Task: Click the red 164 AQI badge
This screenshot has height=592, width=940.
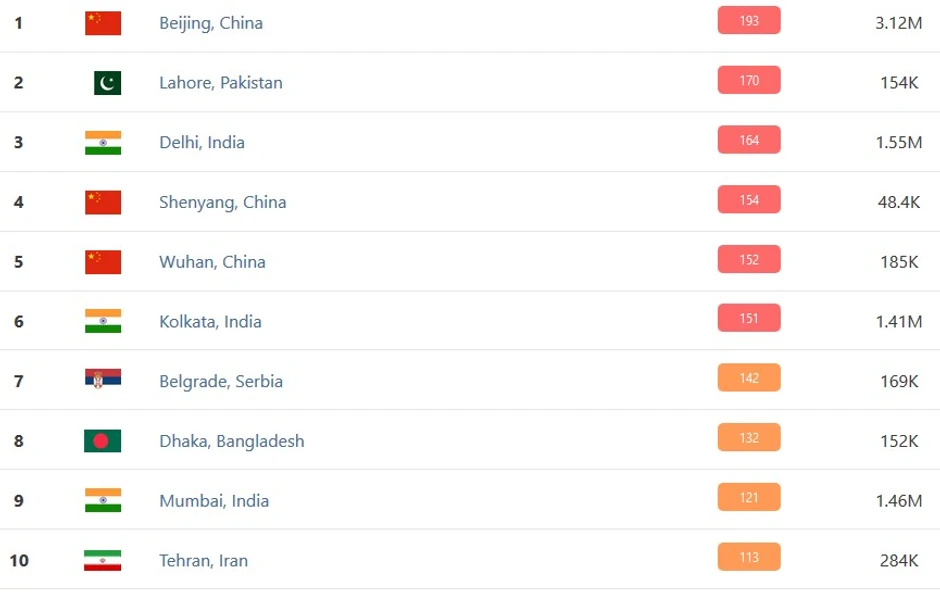Action: 748,141
